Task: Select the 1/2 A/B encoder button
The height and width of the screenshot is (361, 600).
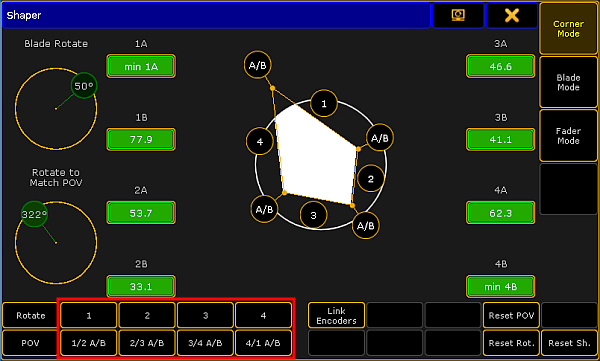Action: (89, 343)
